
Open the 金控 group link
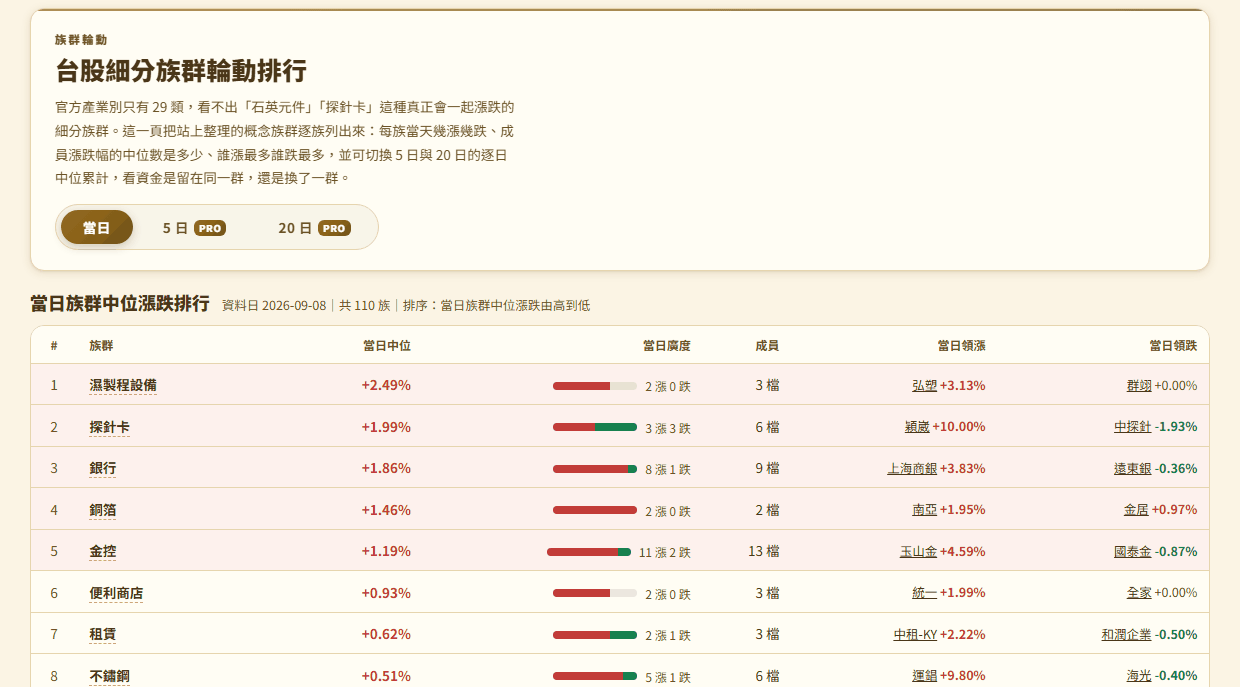tap(103, 551)
